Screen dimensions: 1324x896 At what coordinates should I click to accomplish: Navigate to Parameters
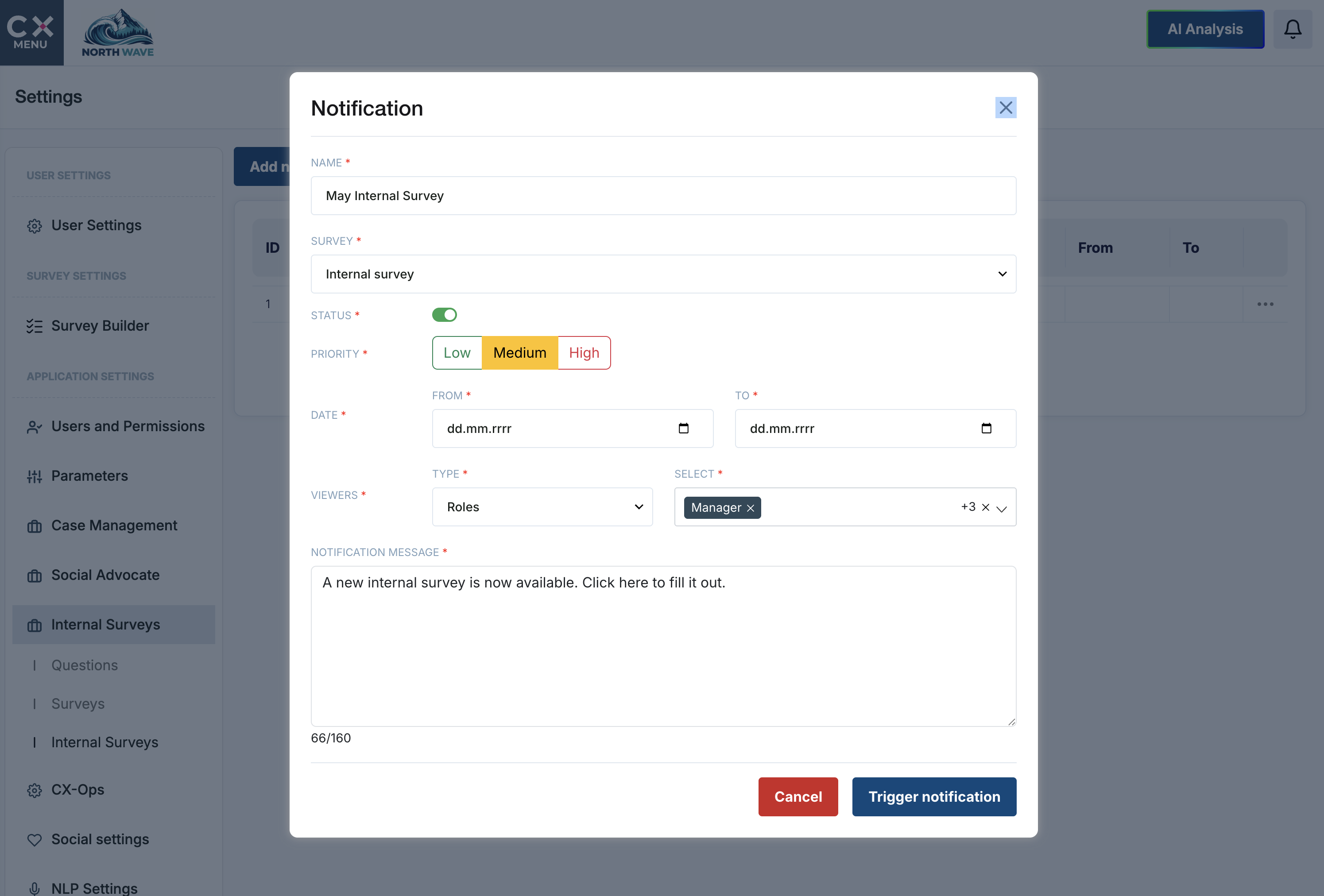(89, 475)
